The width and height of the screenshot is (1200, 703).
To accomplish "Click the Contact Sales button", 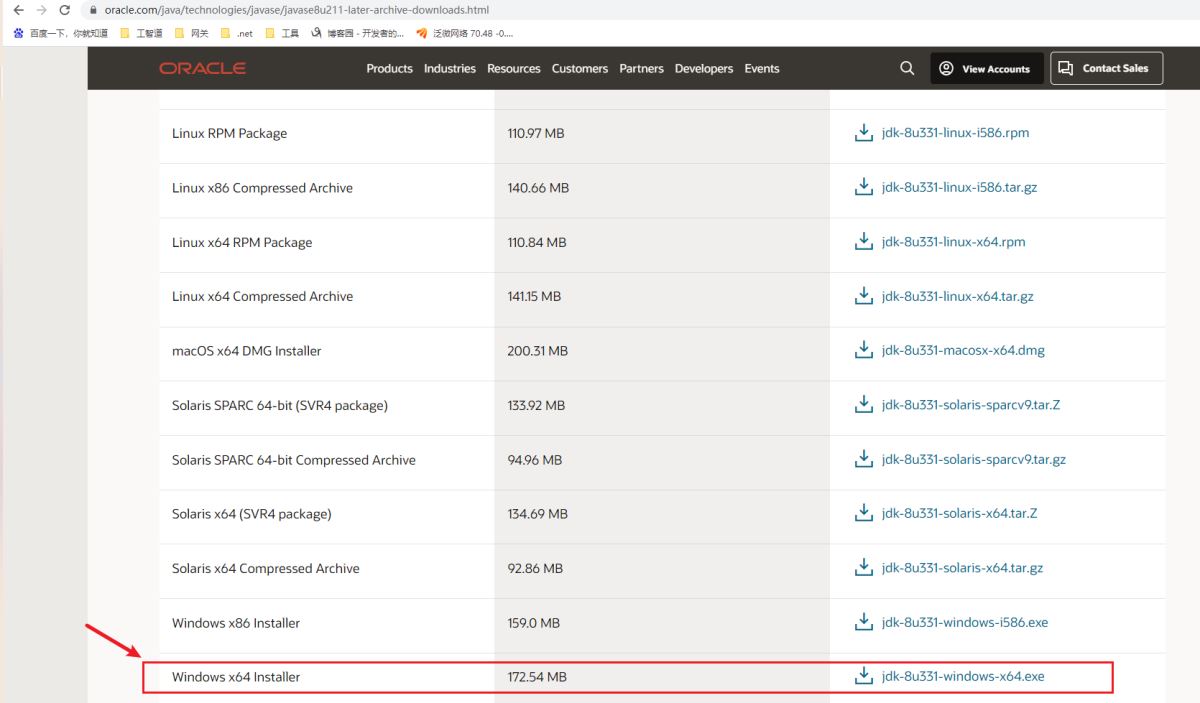I will click(1106, 68).
